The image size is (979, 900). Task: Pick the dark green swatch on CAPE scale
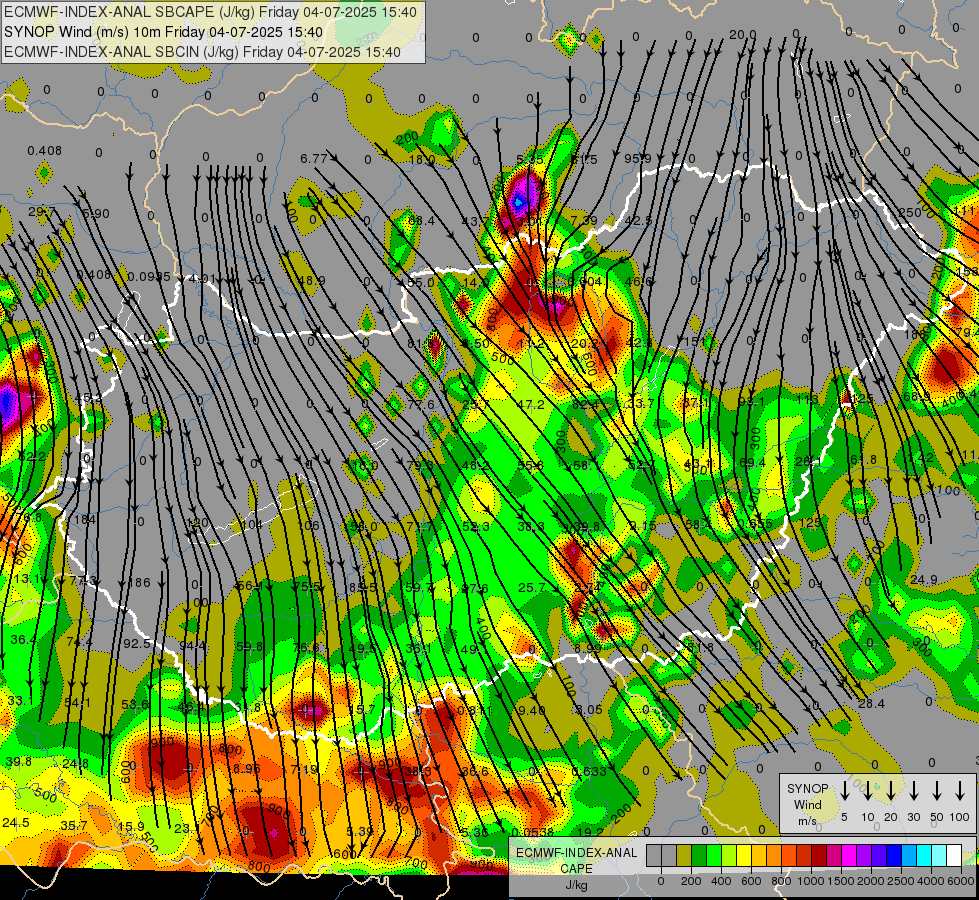(699, 855)
